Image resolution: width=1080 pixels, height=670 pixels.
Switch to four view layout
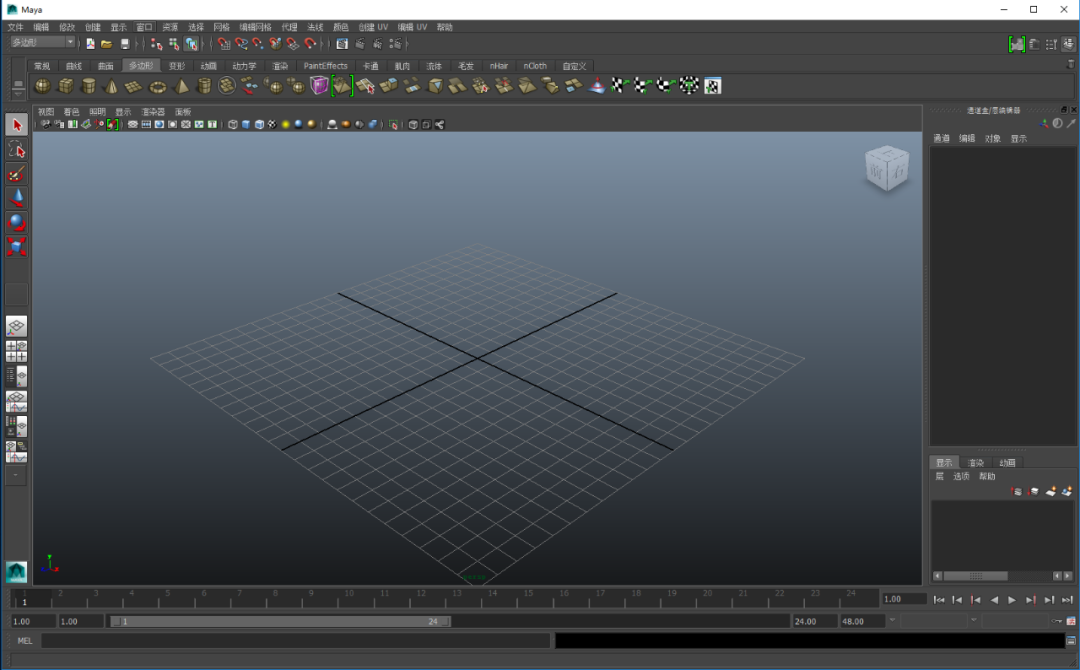(17, 351)
